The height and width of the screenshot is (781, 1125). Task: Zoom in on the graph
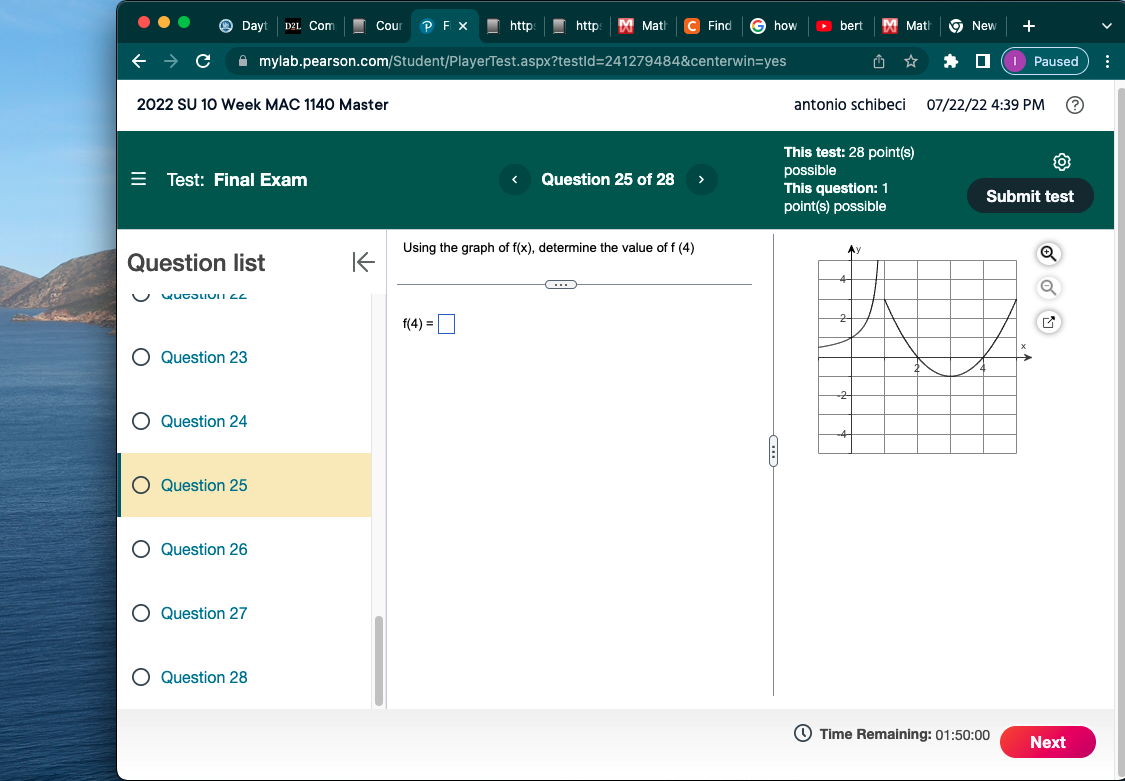tap(1048, 254)
